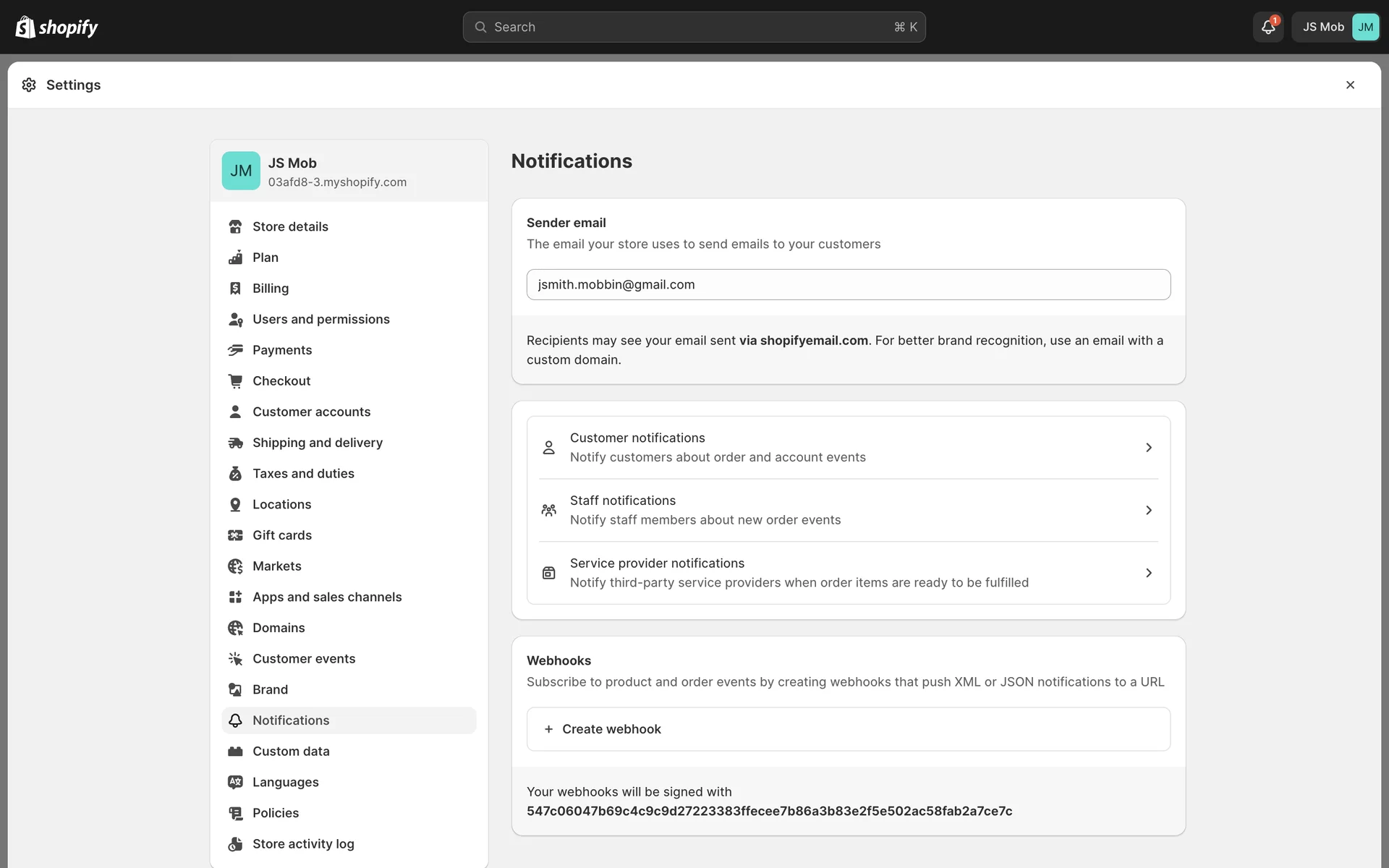1389x868 pixels.
Task: Open Users and permissions section
Action: point(320,319)
